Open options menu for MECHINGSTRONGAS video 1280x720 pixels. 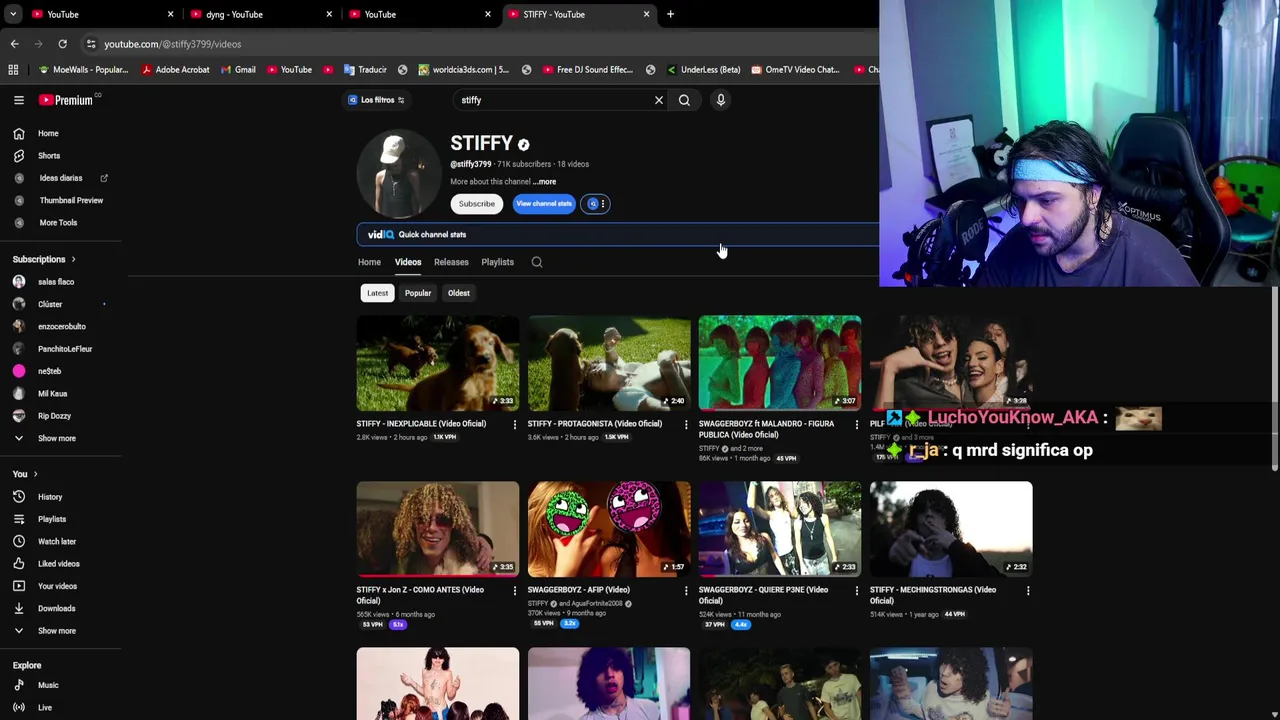pos(1027,590)
